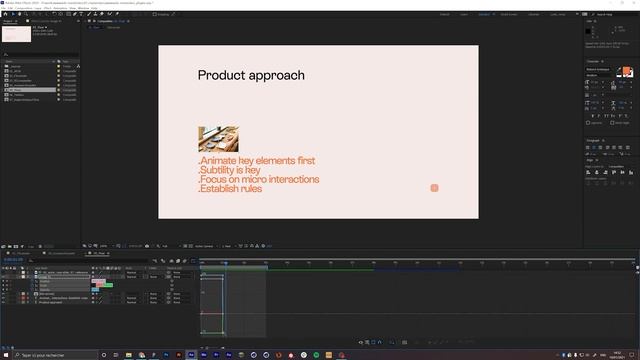Screen dimensions: 640x360
Task: Click Align Bottom icon in Align panel
Action: (631, 173)
